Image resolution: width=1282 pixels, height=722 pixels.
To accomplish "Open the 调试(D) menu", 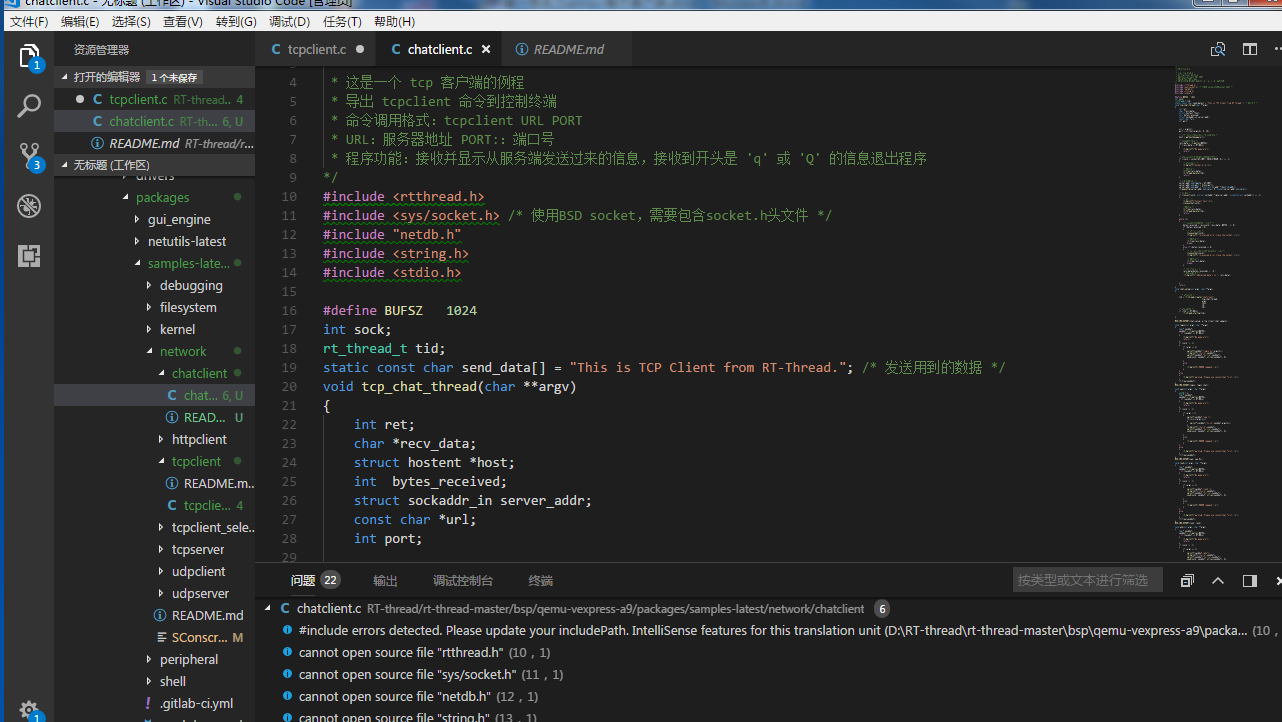I will point(289,21).
